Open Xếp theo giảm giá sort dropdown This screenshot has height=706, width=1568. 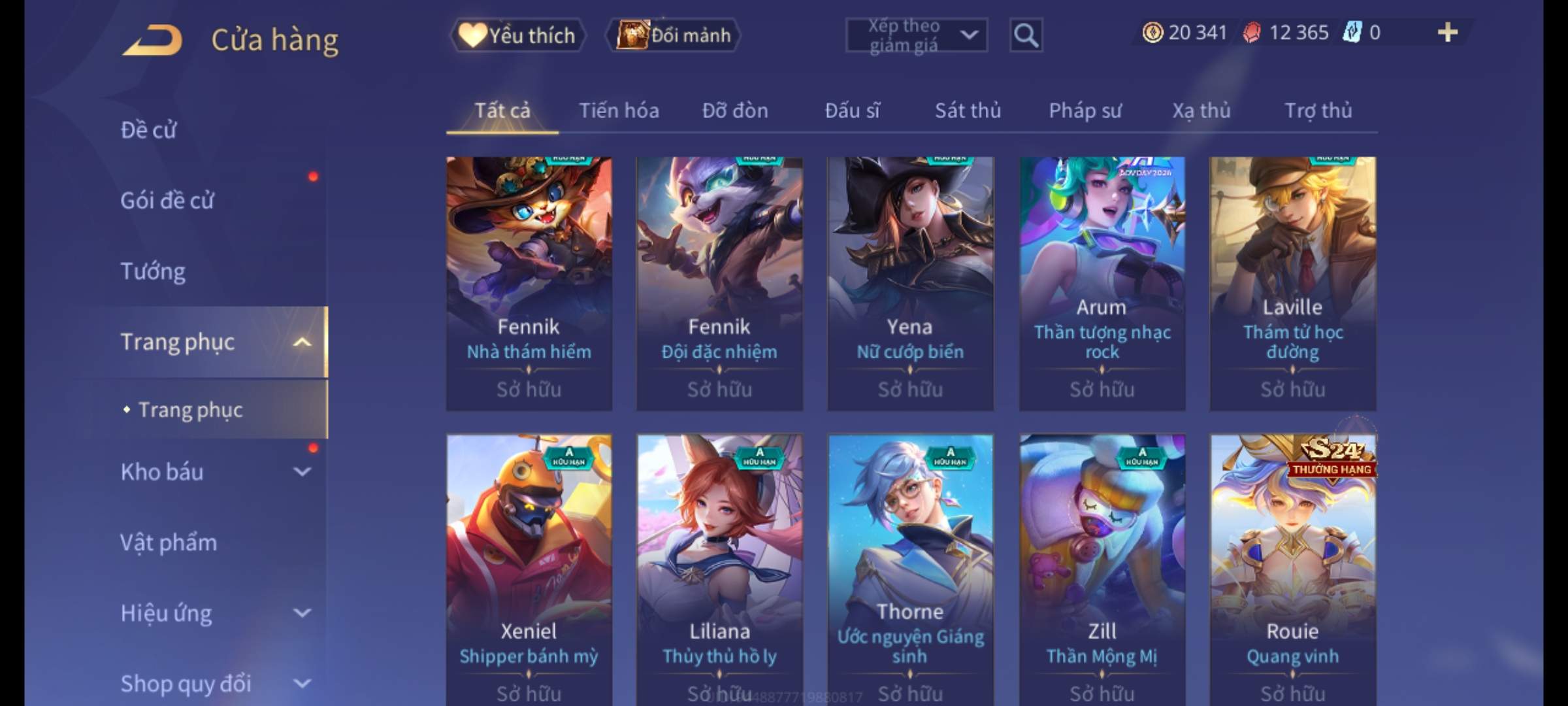click(x=917, y=35)
